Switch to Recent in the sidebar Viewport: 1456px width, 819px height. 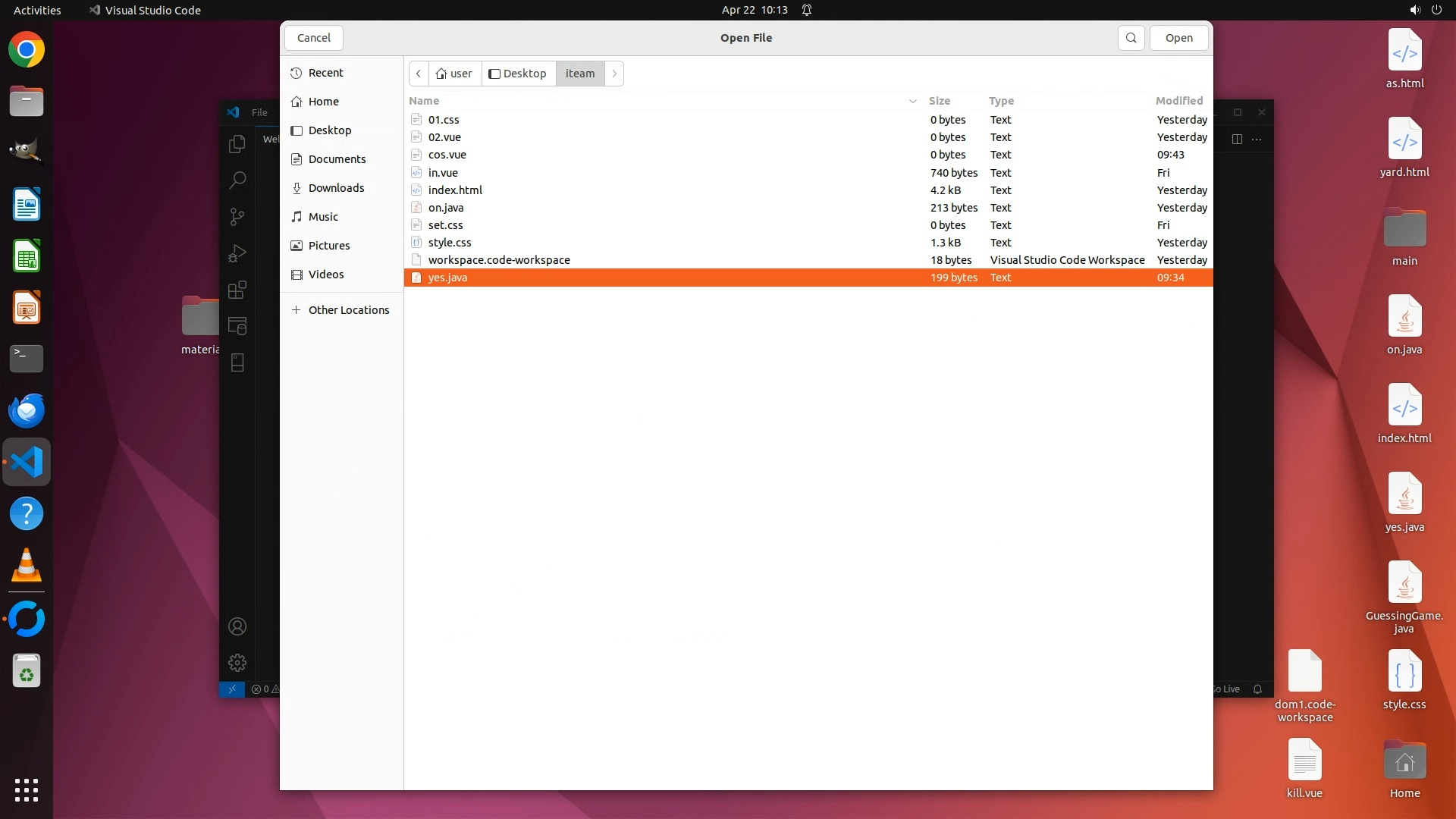click(325, 73)
